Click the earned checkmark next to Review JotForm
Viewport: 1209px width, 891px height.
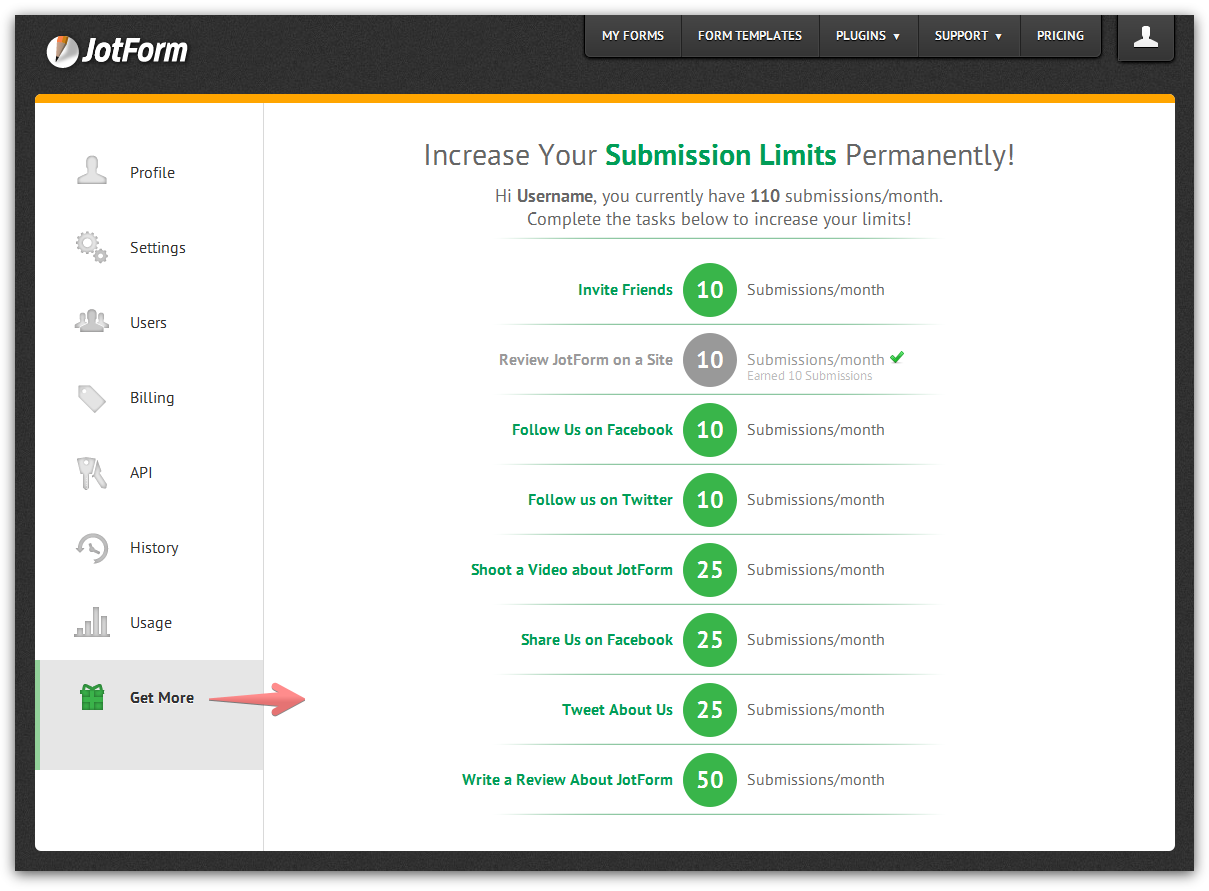click(x=896, y=355)
